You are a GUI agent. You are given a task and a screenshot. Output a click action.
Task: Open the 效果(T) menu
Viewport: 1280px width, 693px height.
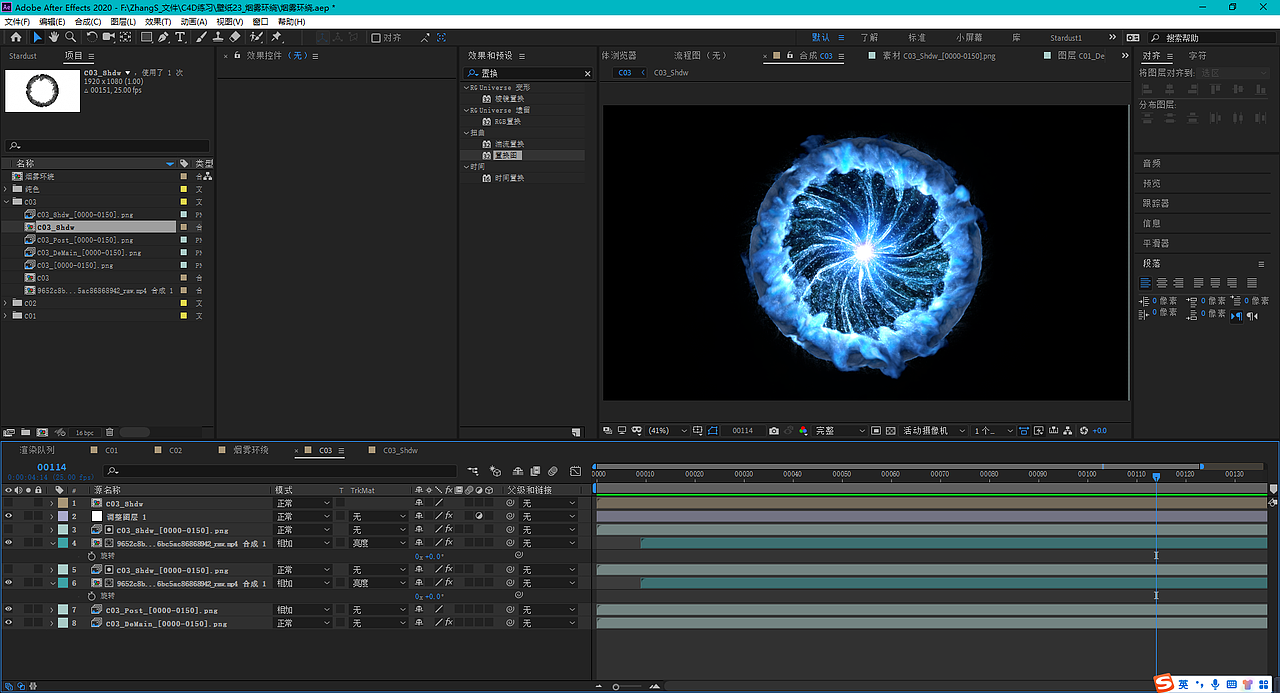tap(158, 21)
